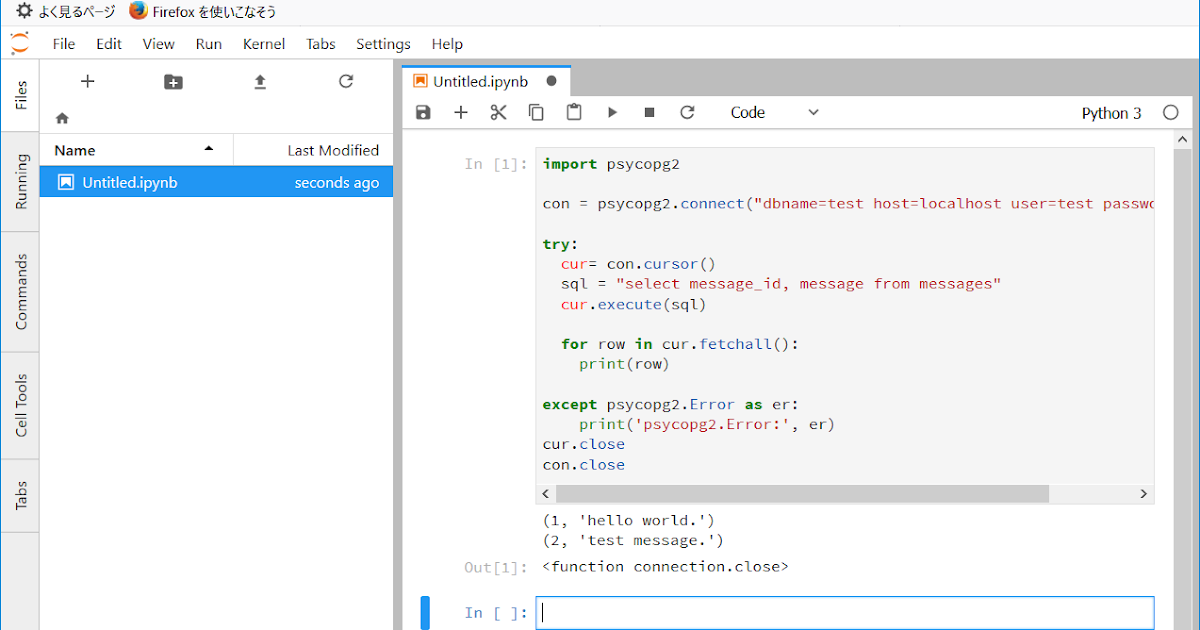Restart the kernel using the restart icon
This screenshot has height=630, width=1200.
(x=687, y=112)
